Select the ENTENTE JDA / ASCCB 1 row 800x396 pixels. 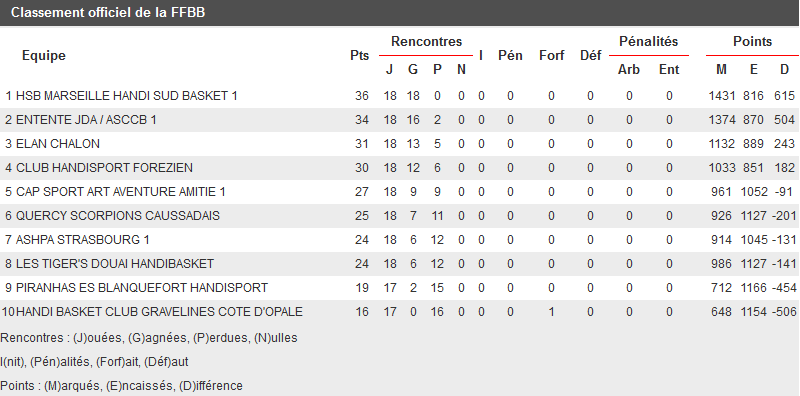tap(400, 120)
